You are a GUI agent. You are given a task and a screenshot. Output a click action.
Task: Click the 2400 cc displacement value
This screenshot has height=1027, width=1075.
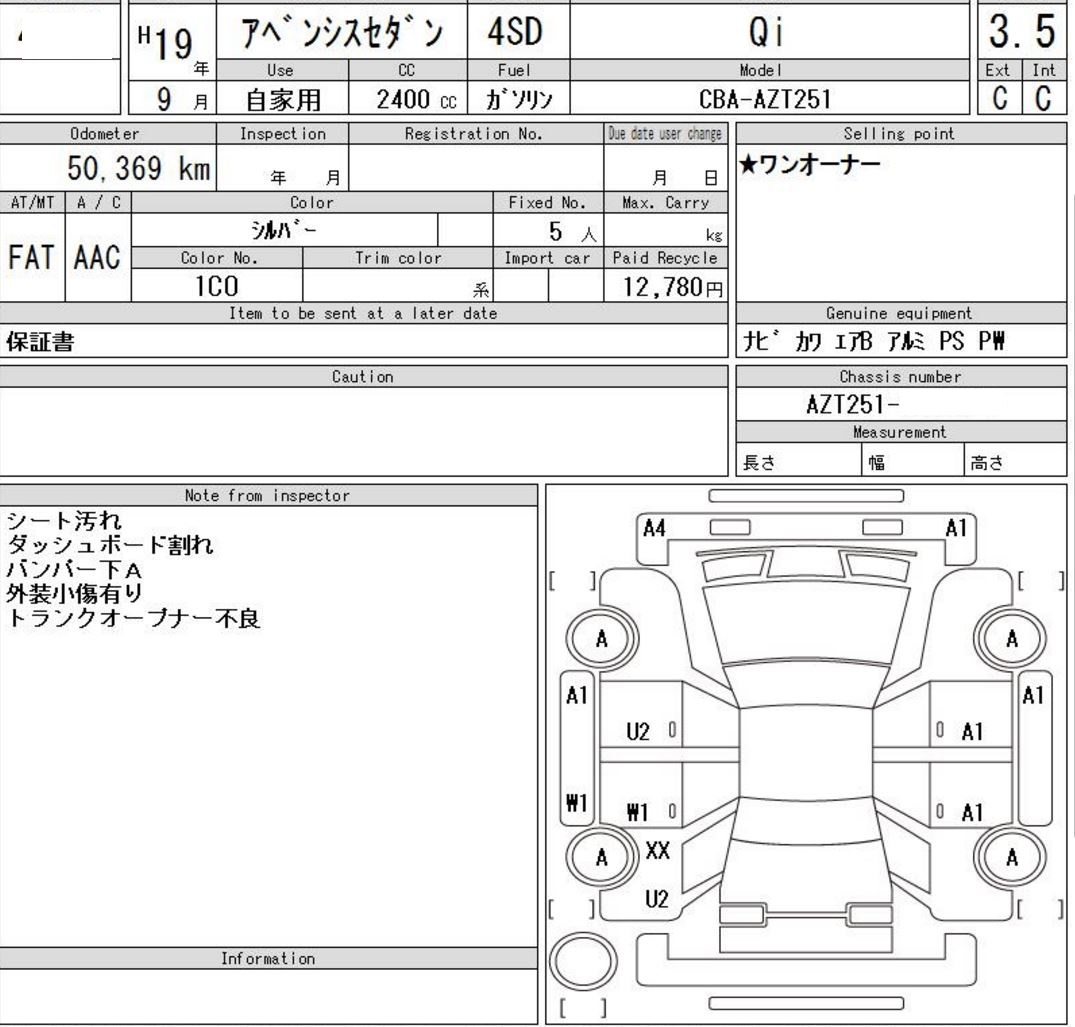coord(415,99)
